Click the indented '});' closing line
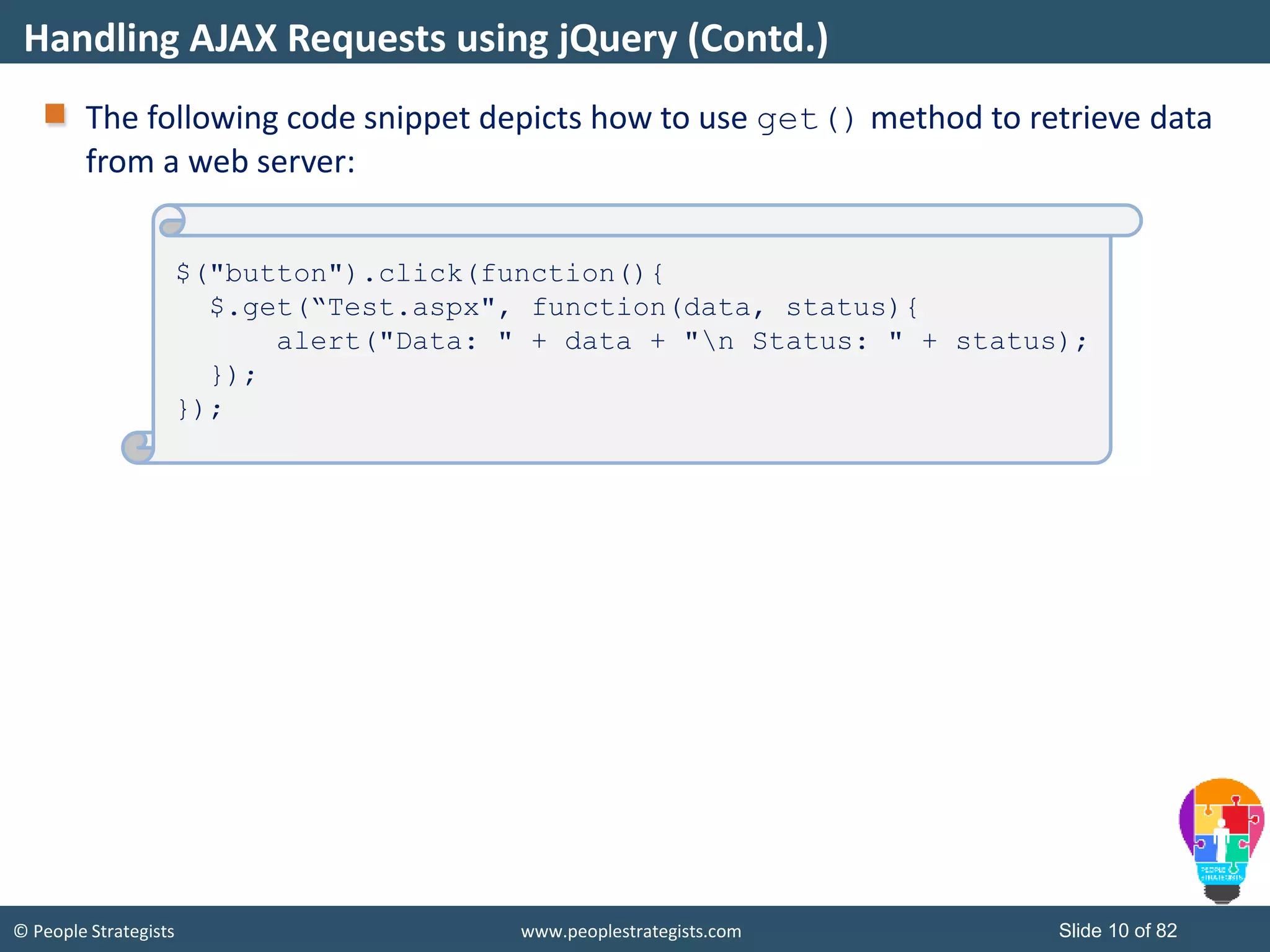1270x952 pixels. click(x=233, y=375)
